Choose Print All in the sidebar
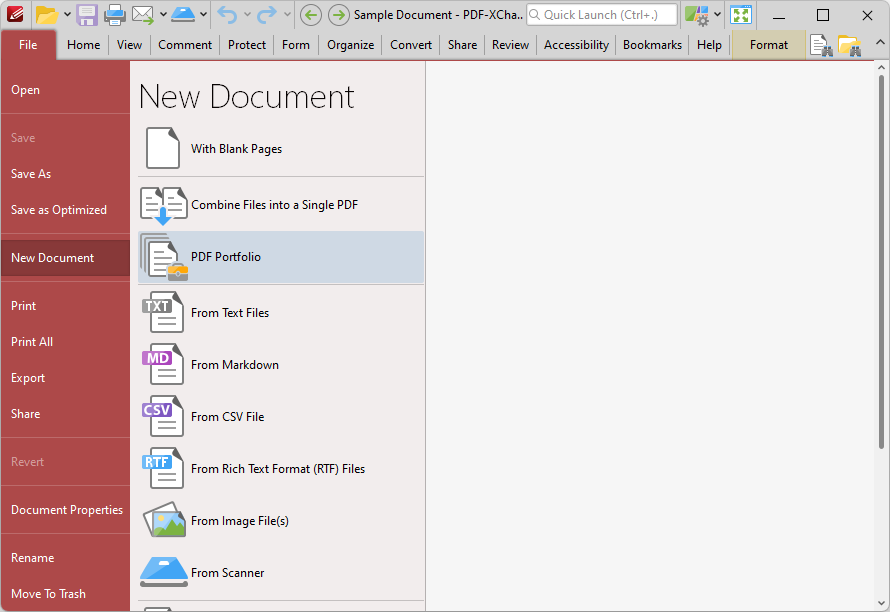Screen dimensions: 890x612 [x=65, y=342]
